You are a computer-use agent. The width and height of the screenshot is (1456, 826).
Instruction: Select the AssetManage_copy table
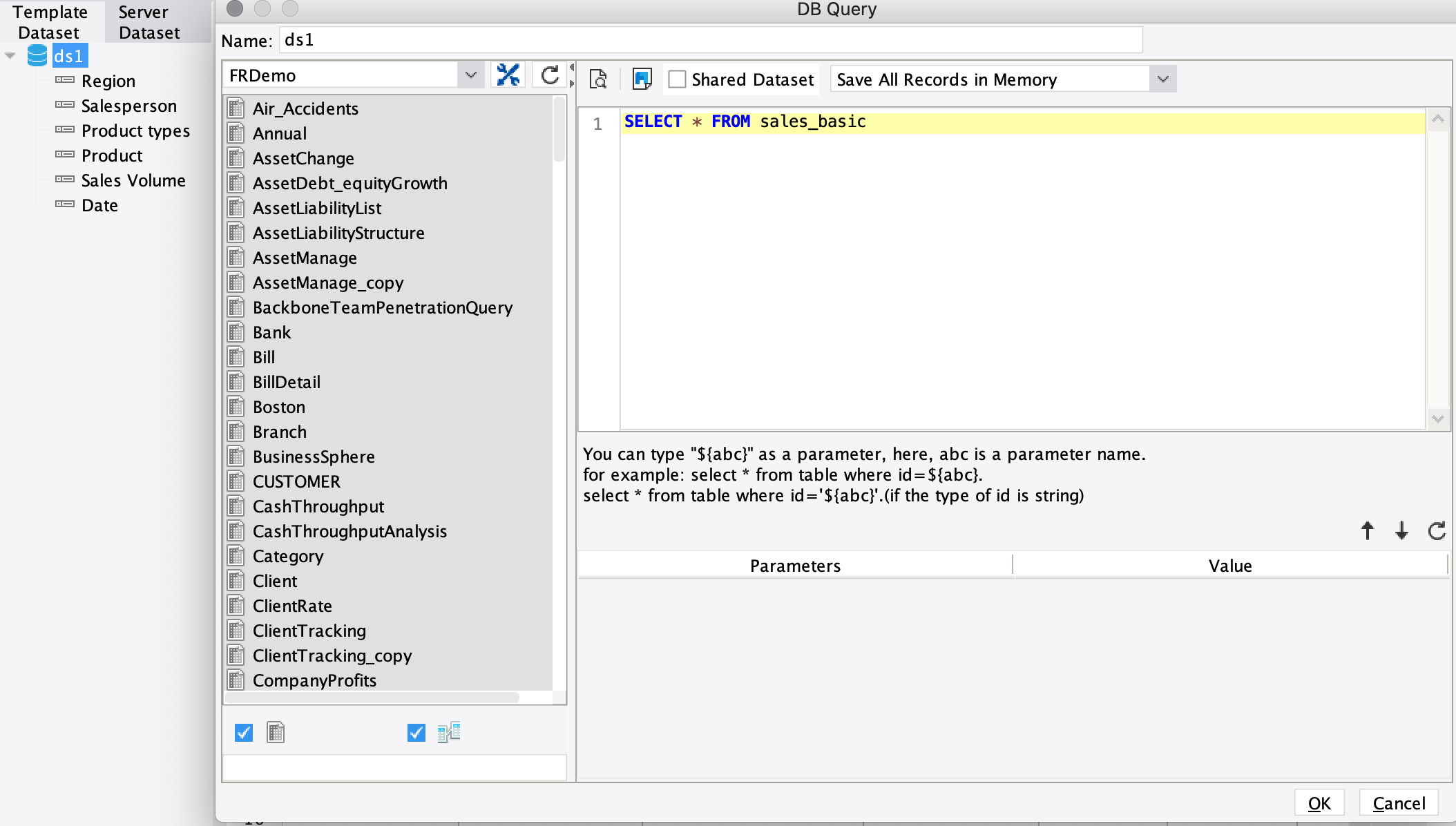328,282
